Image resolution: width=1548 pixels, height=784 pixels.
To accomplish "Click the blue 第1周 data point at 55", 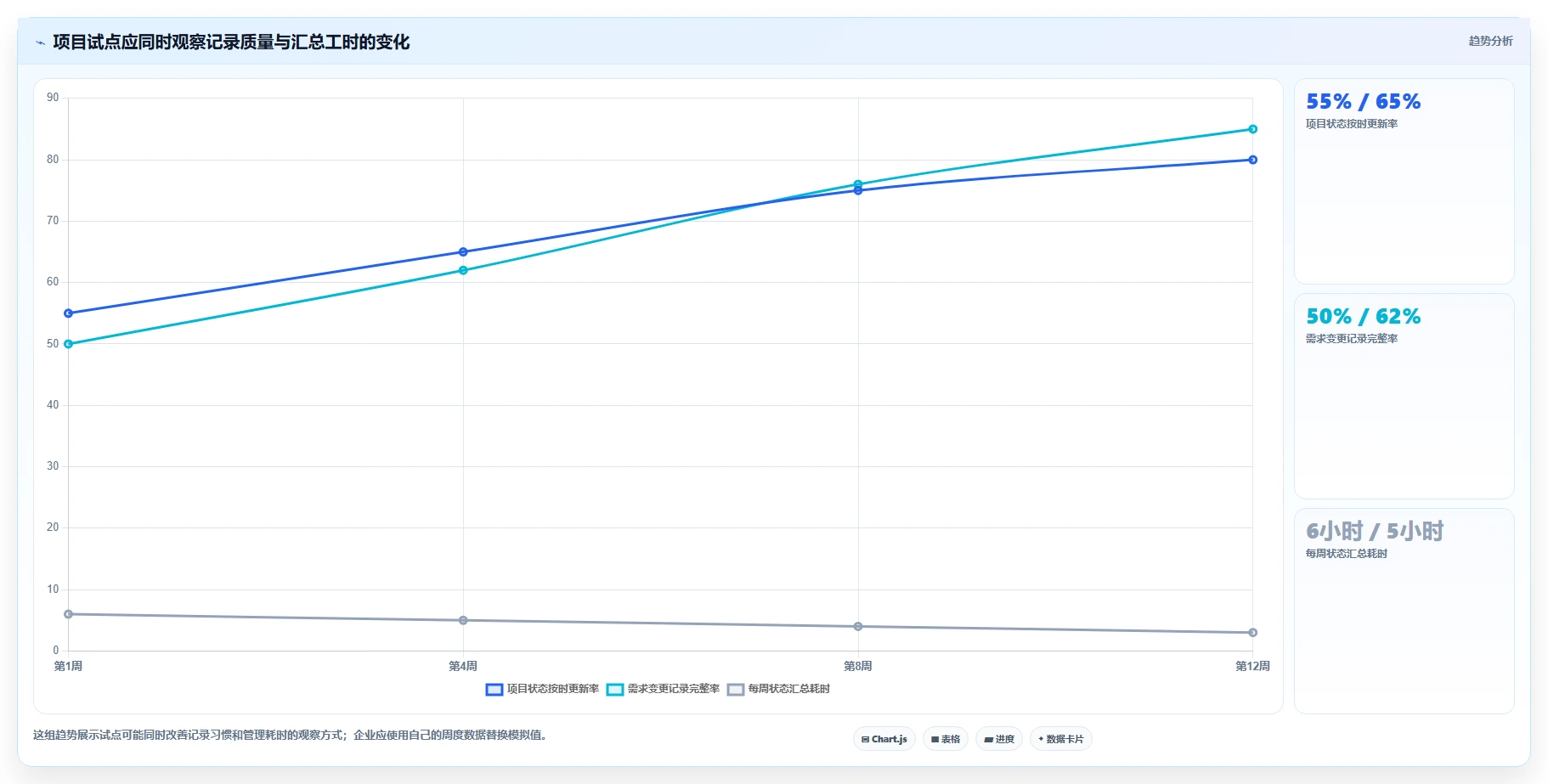I will (x=69, y=313).
